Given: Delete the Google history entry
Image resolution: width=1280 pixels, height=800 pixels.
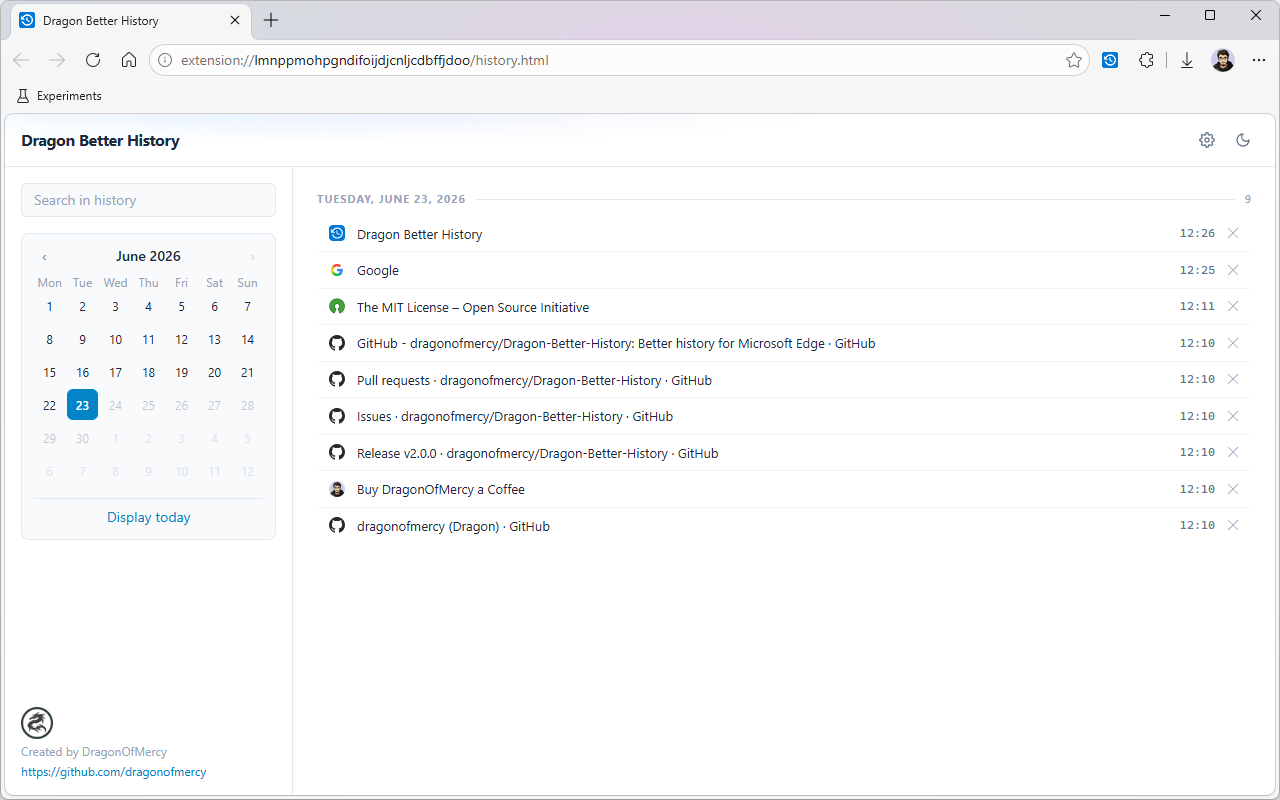Looking at the screenshot, I should (x=1233, y=270).
